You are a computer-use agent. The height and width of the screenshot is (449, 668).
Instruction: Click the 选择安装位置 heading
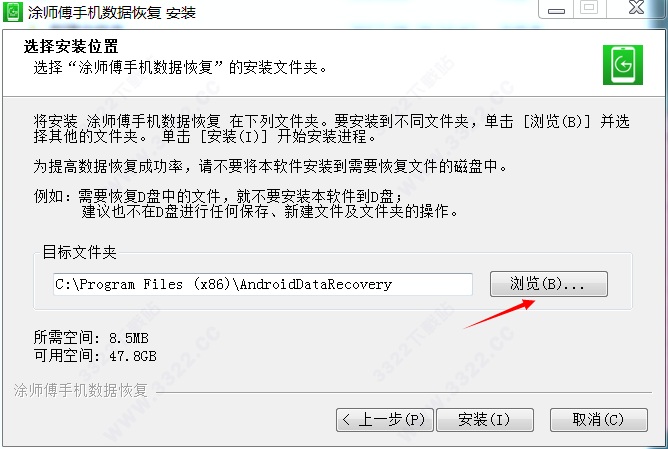71,46
